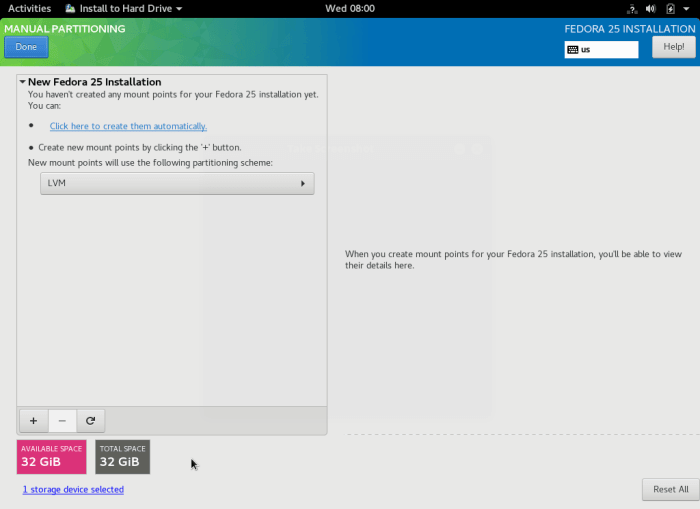Open the Install to Hard Drive app menu

tap(124, 8)
